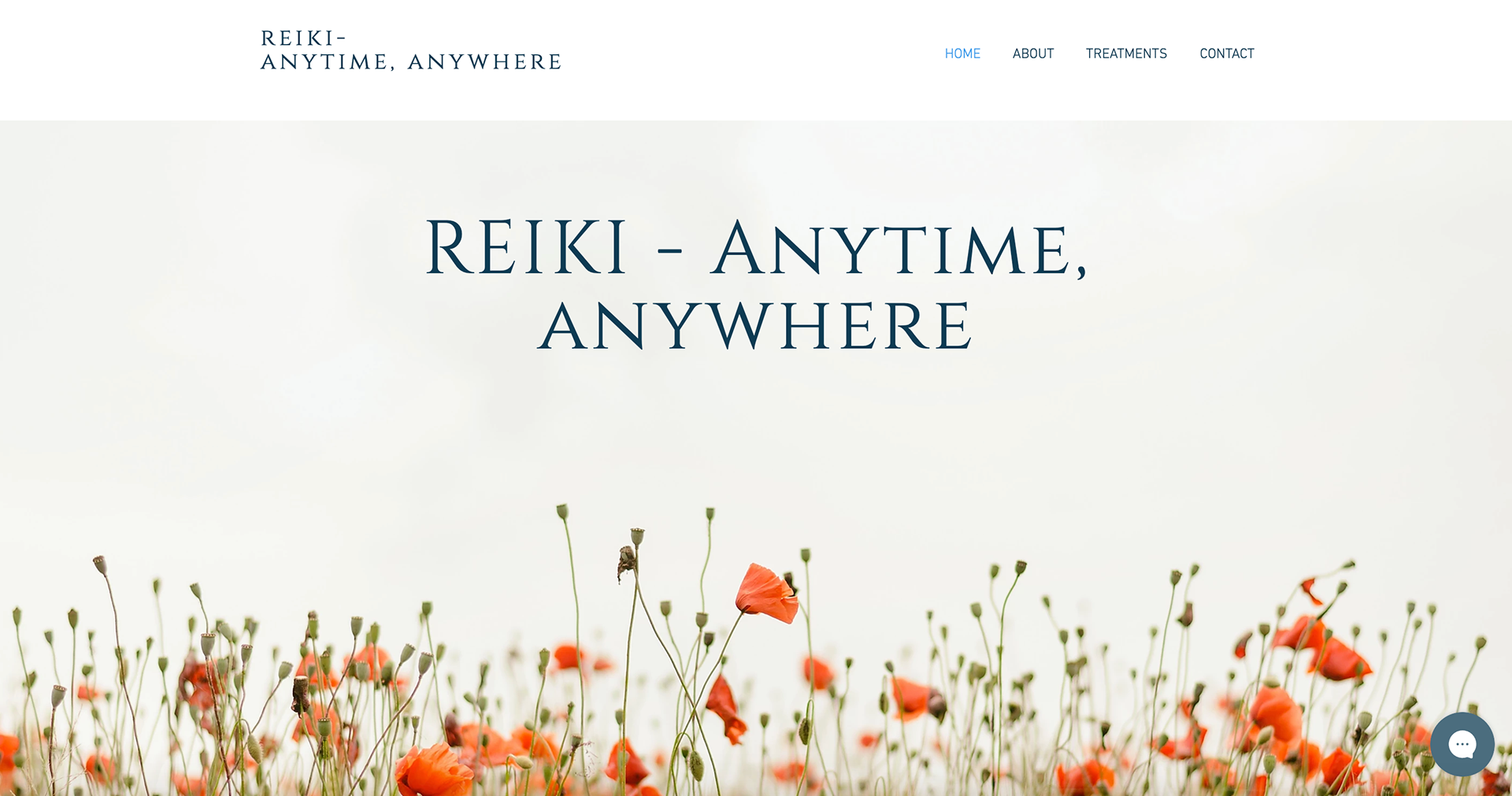The image size is (1512, 796).
Task: Click the header site title logo
Action: (411, 50)
